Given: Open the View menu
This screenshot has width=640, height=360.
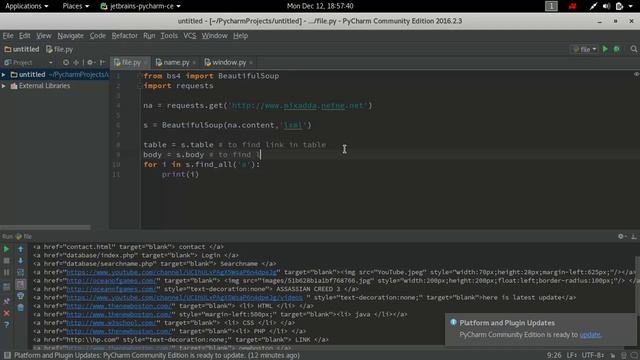Looking at the screenshot, I should coord(44,36).
